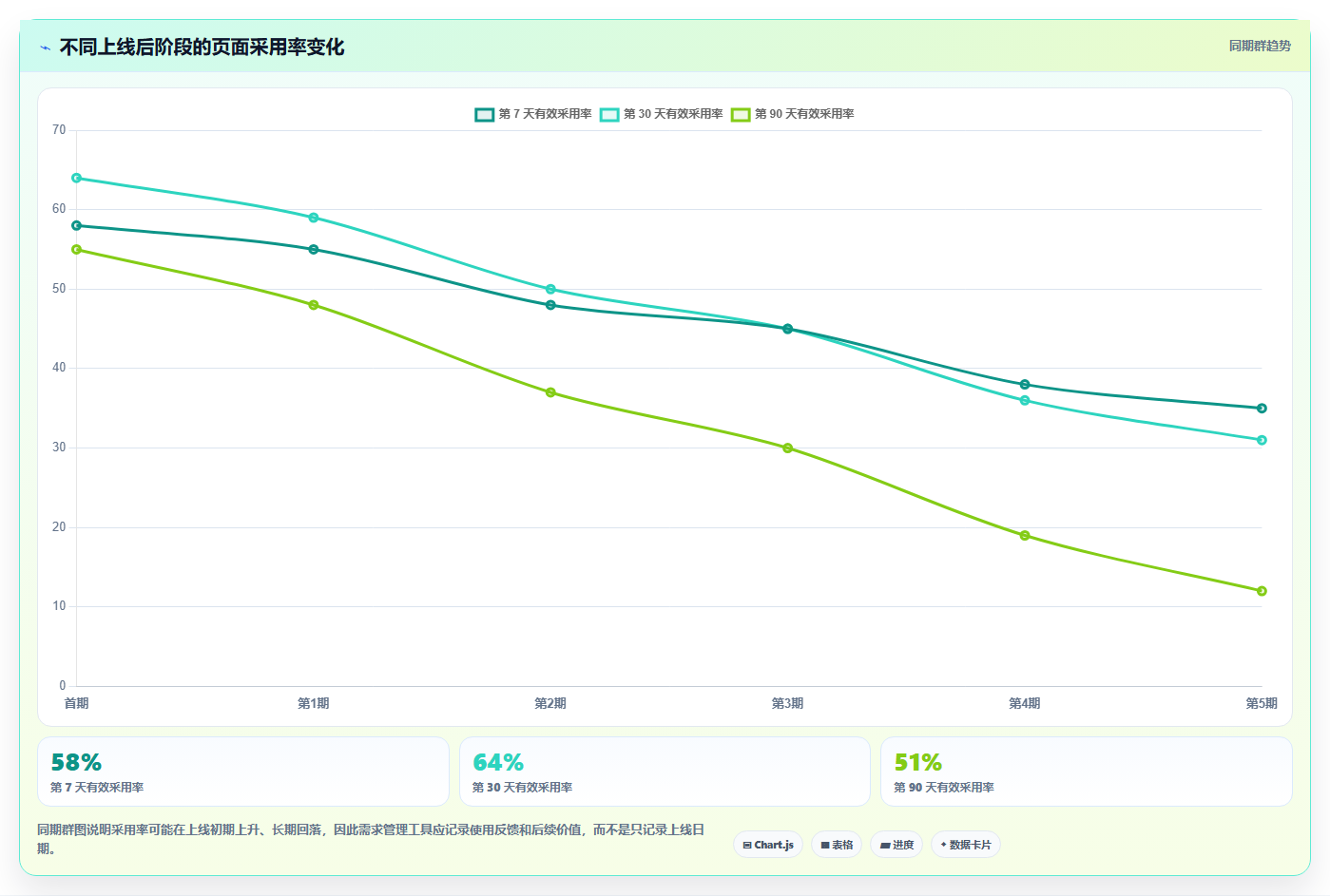Click the 同期群趋势 label in header
The height and width of the screenshot is (896, 1330).
1260,46
